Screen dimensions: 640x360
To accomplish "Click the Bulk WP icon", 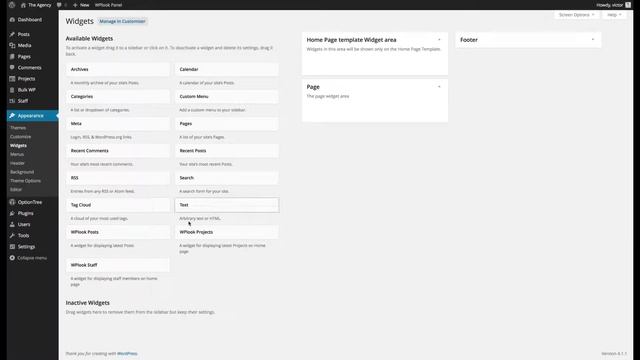I will (x=12, y=90).
